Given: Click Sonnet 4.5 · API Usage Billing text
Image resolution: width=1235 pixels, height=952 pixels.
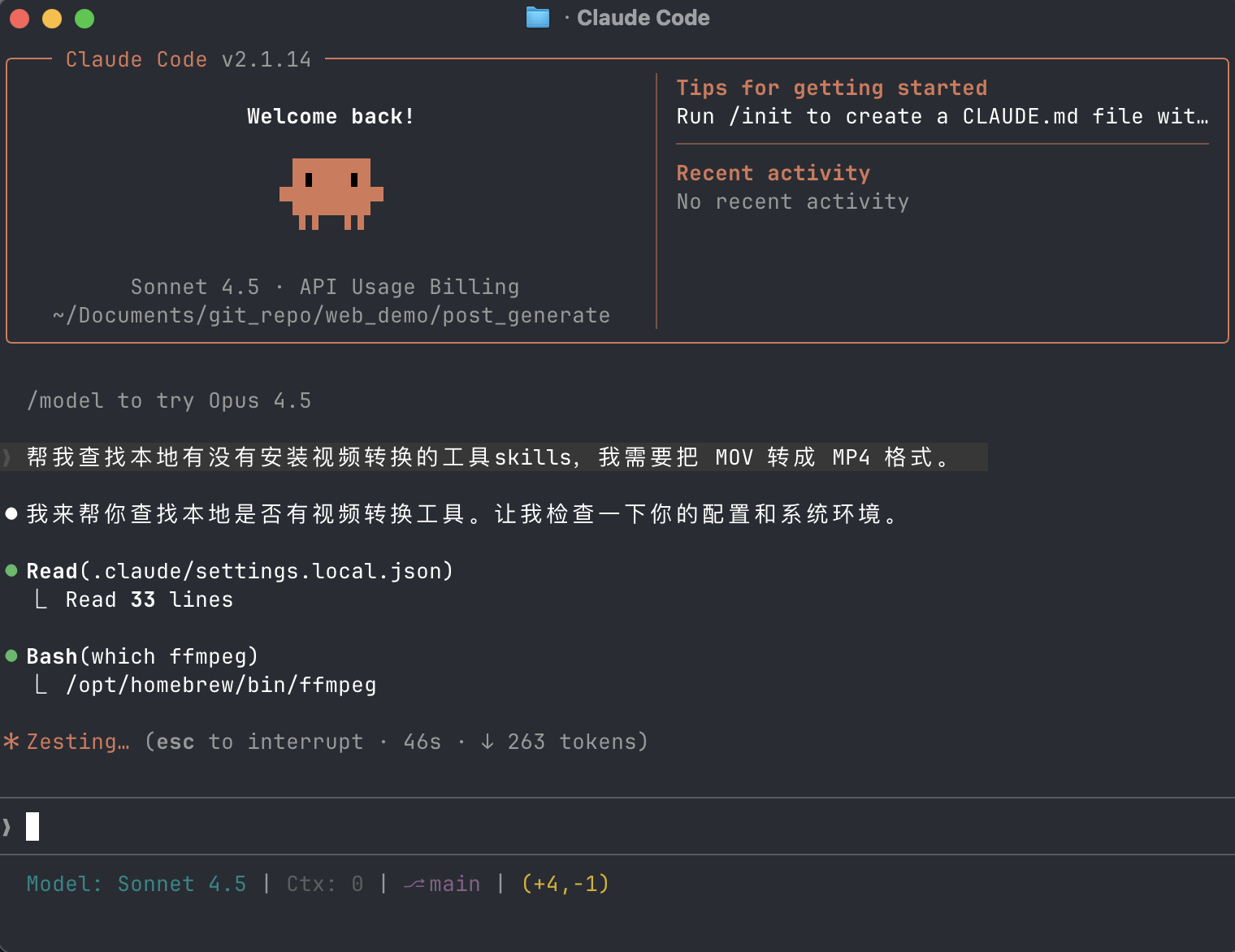Looking at the screenshot, I should click(x=325, y=287).
